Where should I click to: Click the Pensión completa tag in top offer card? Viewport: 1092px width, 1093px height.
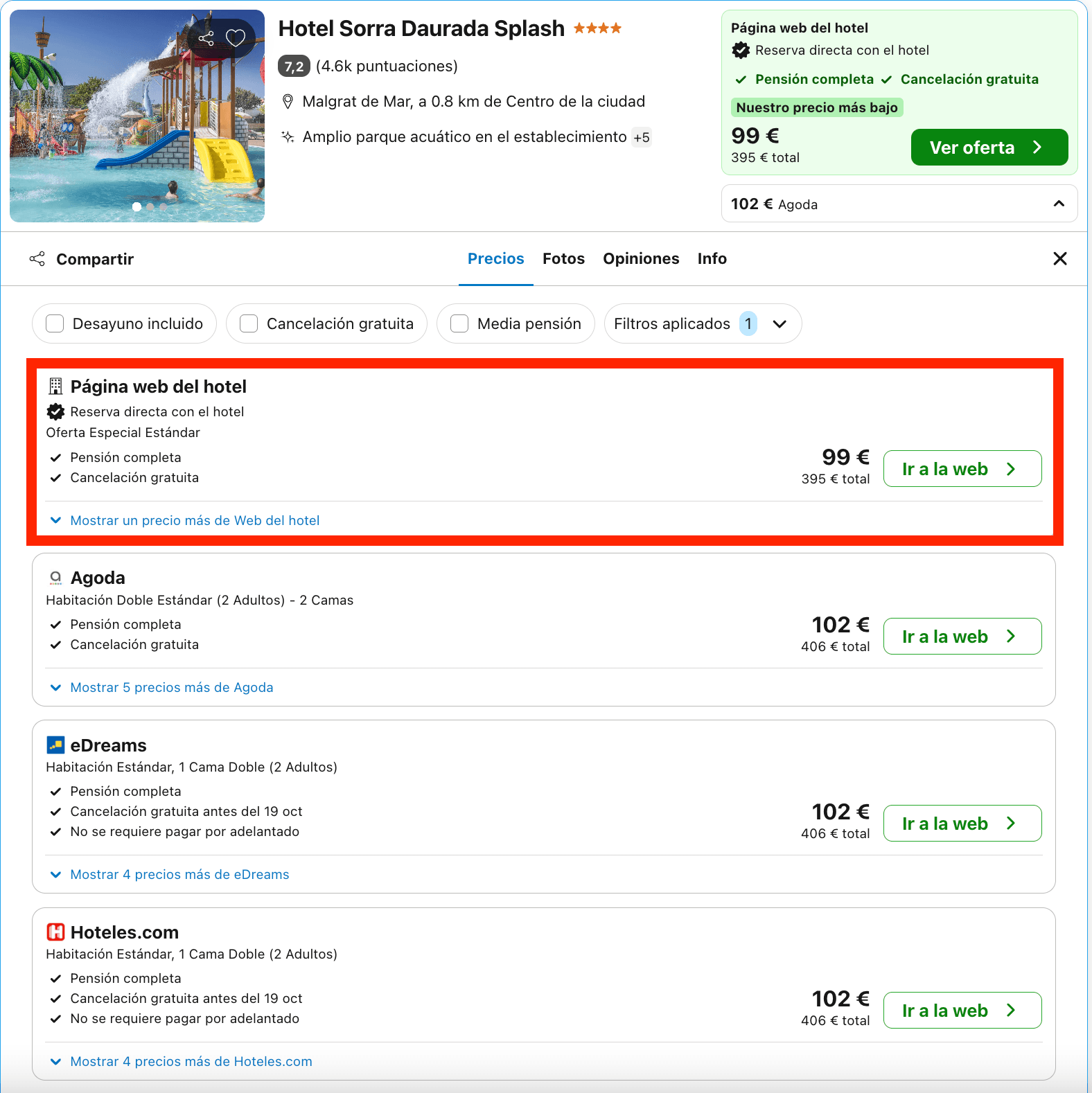814,80
